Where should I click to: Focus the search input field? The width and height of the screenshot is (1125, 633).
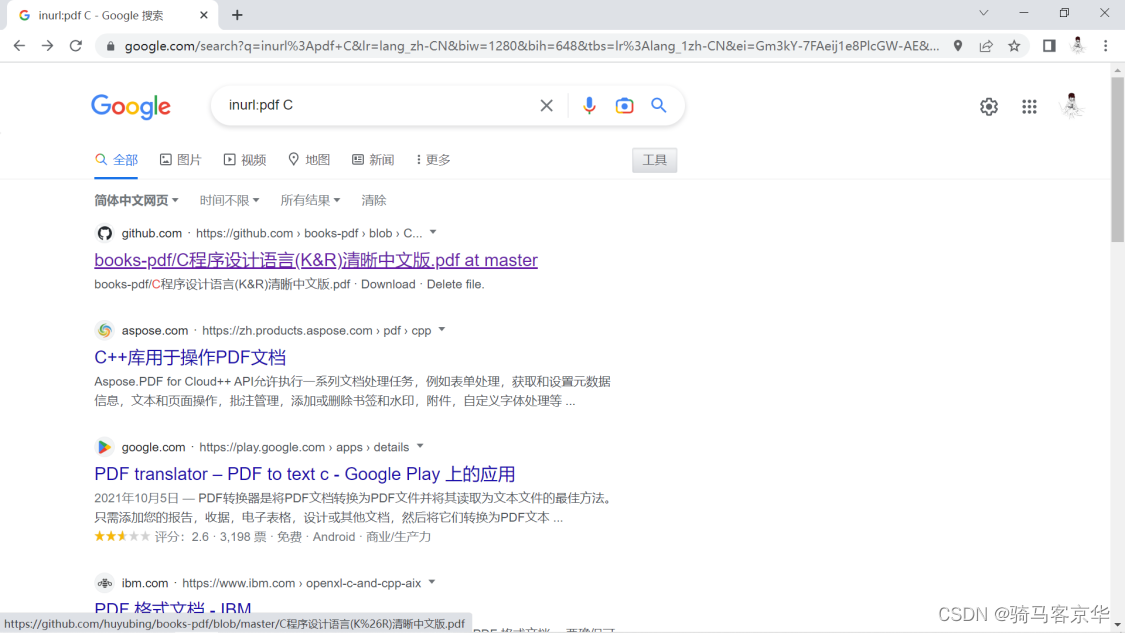pos(377,106)
